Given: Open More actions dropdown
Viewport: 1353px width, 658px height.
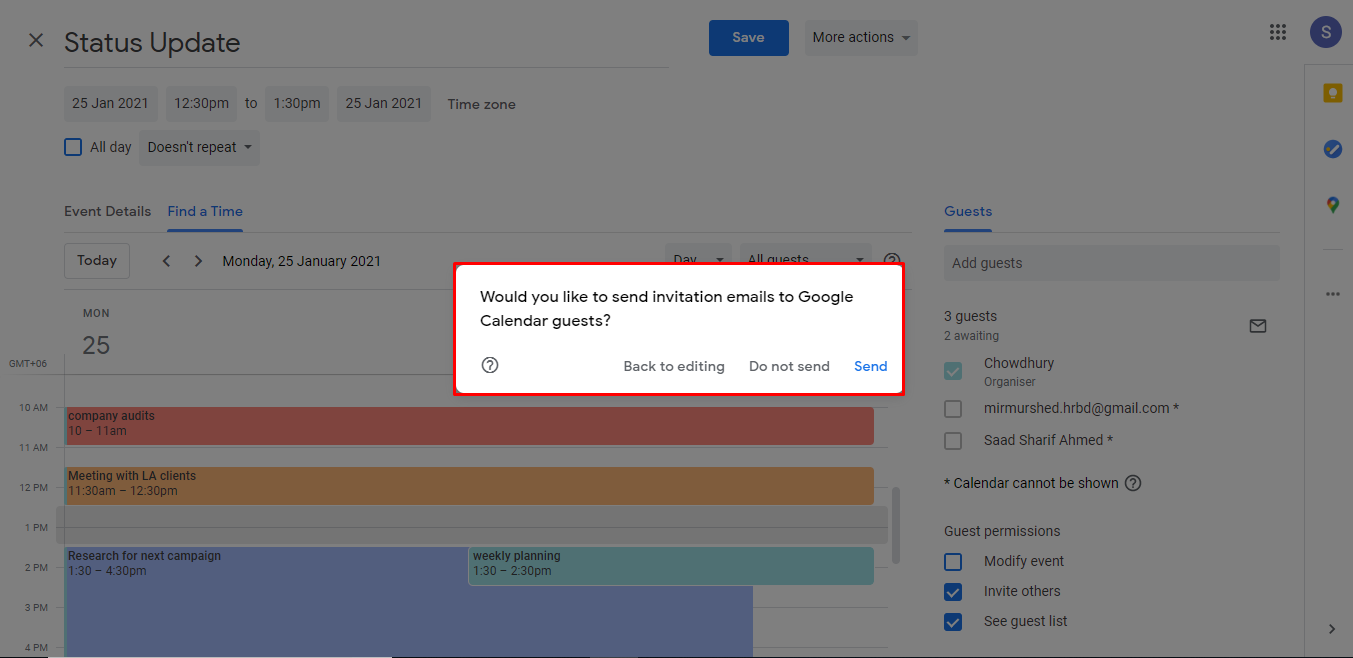Looking at the screenshot, I should point(861,38).
